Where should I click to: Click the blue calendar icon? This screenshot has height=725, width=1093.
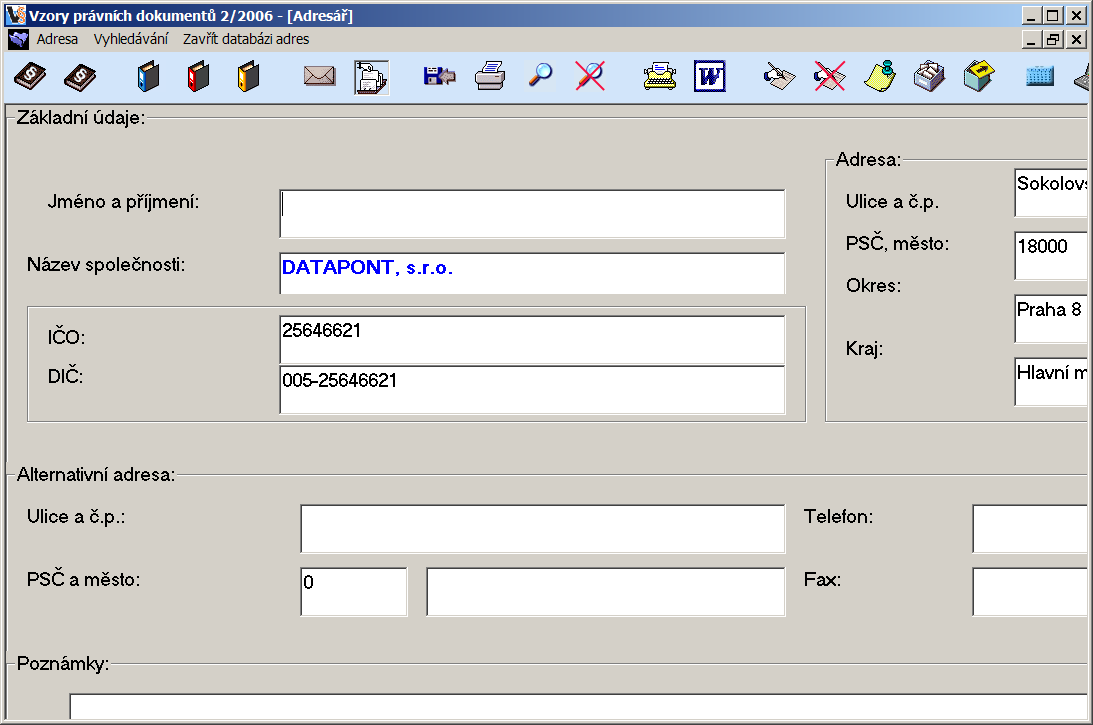pyautogui.click(x=1039, y=76)
